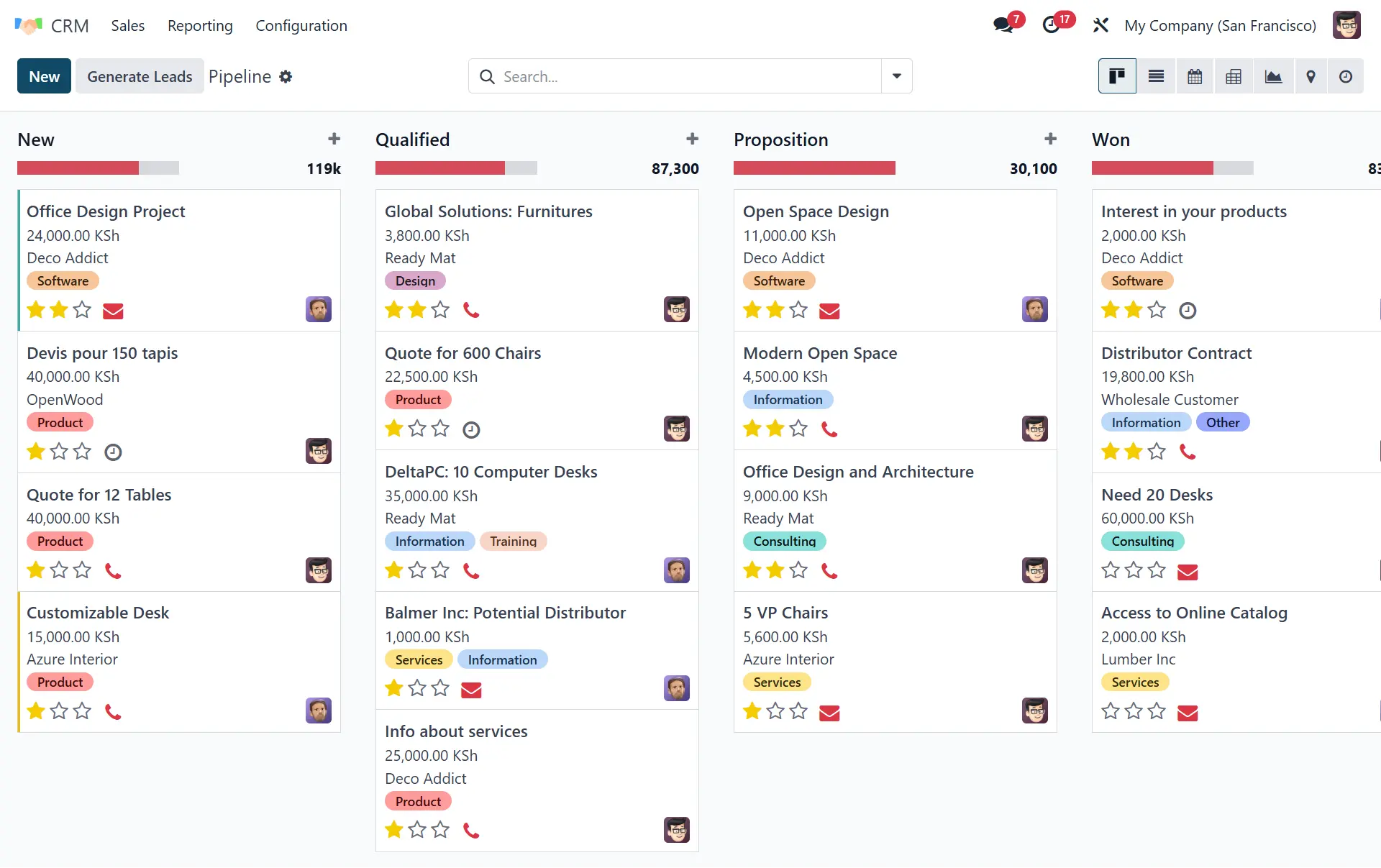
Task: Open the Pipeline gear settings menu
Action: 286,76
